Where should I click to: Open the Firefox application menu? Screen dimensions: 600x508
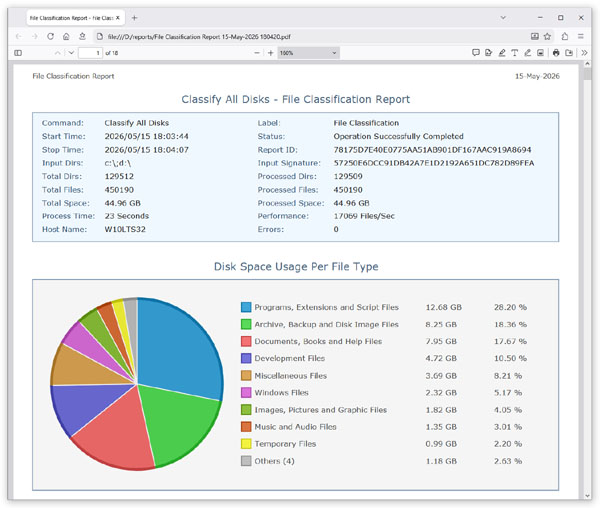581,36
